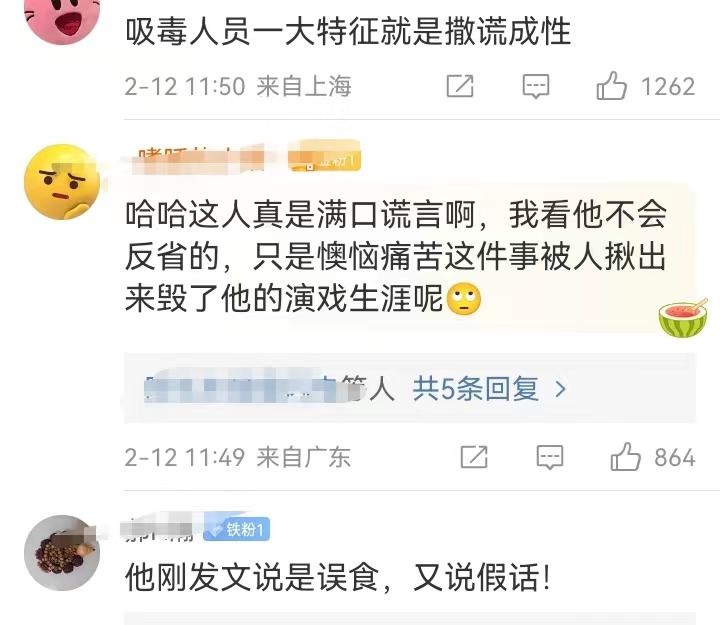
Task: Open the comment starting 哈哈这人真是满口谎言
Action: (x=396, y=256)
